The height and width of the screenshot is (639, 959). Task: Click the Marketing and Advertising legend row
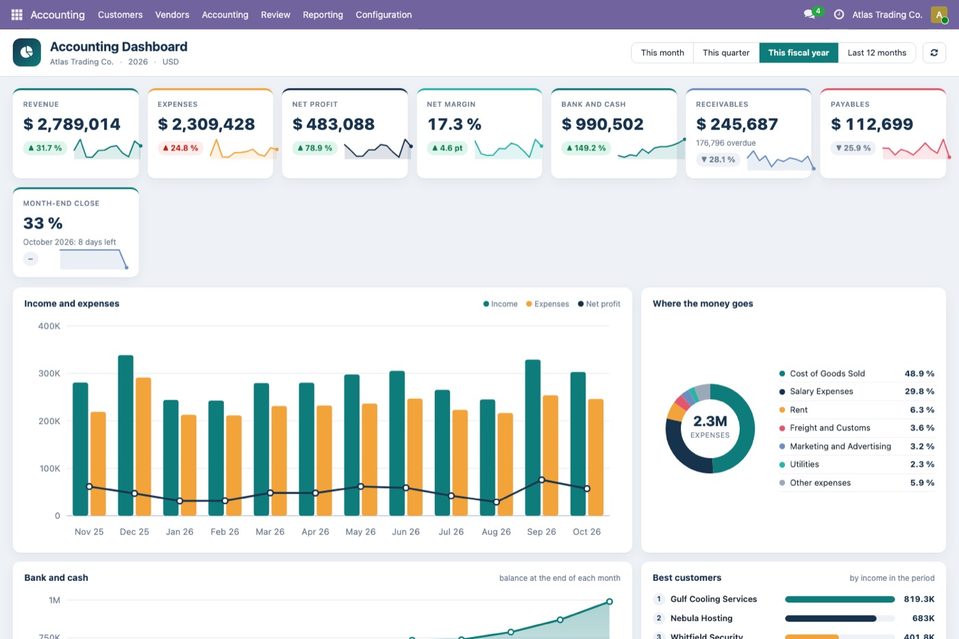pos(856,446)
